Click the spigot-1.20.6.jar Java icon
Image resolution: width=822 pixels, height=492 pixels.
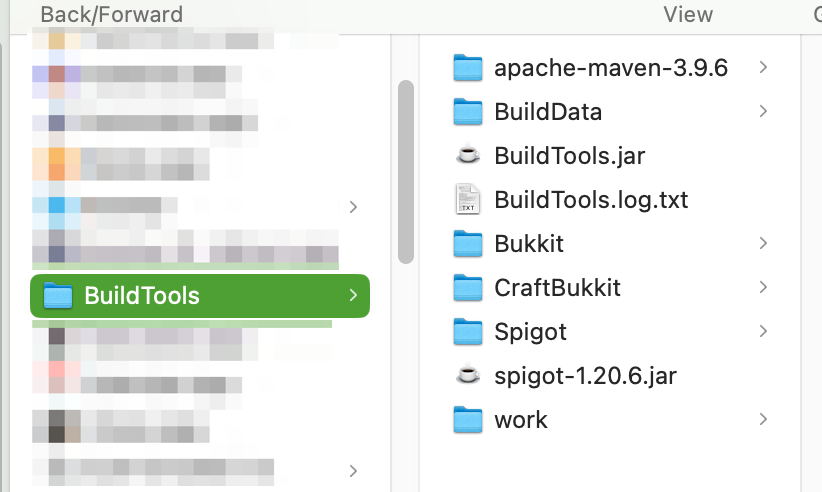point(468,375)
